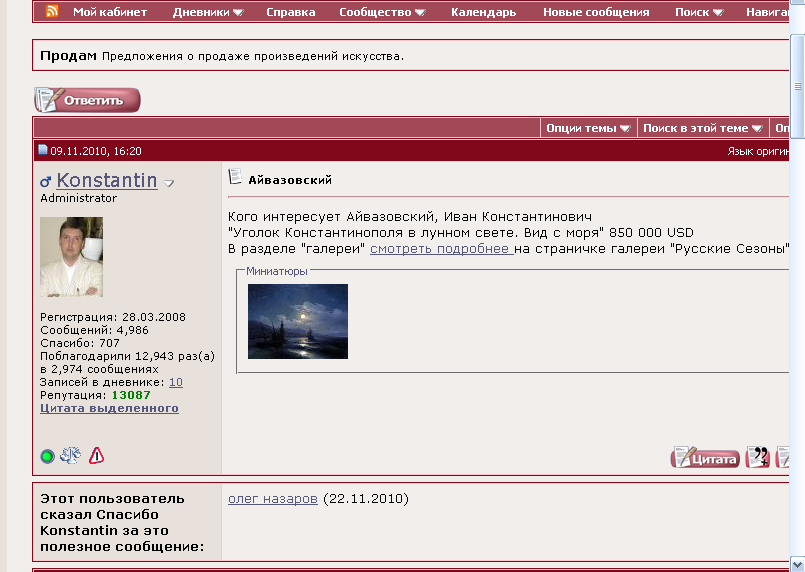
Task: Expand the Дневники dropdown menu
Action: pyautogui.click(x=207, y=12)
